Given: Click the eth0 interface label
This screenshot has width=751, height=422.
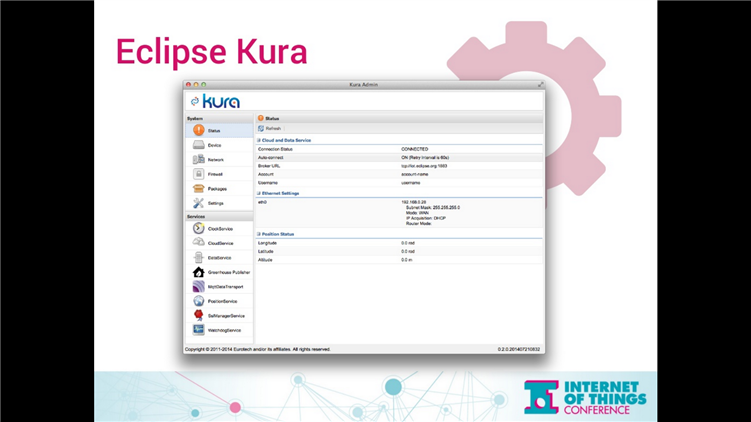Looking at the screenshot, I should pyautogui.click(x=262, y=202).
